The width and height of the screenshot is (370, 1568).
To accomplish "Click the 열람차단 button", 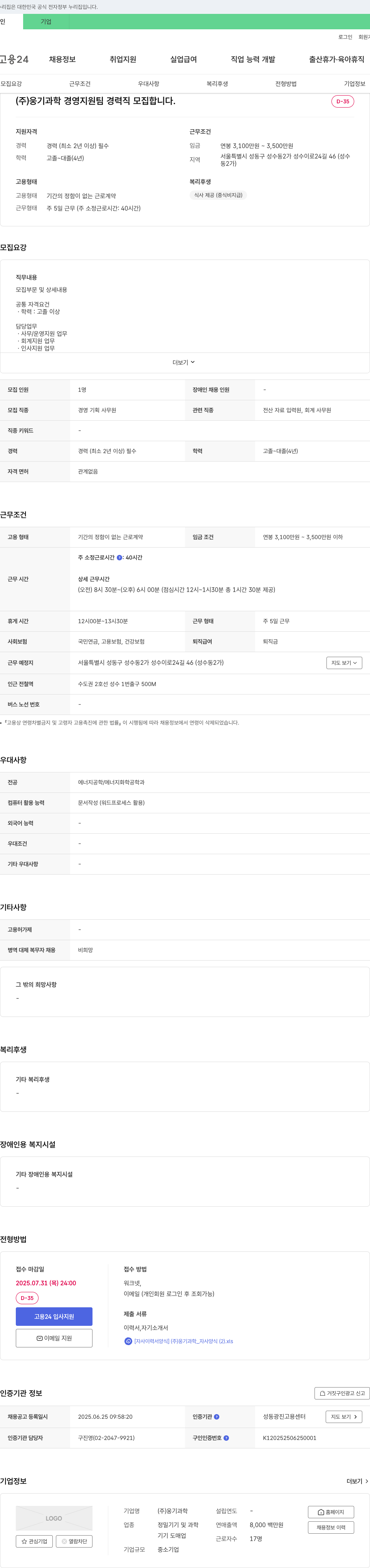I will 74,1541.
